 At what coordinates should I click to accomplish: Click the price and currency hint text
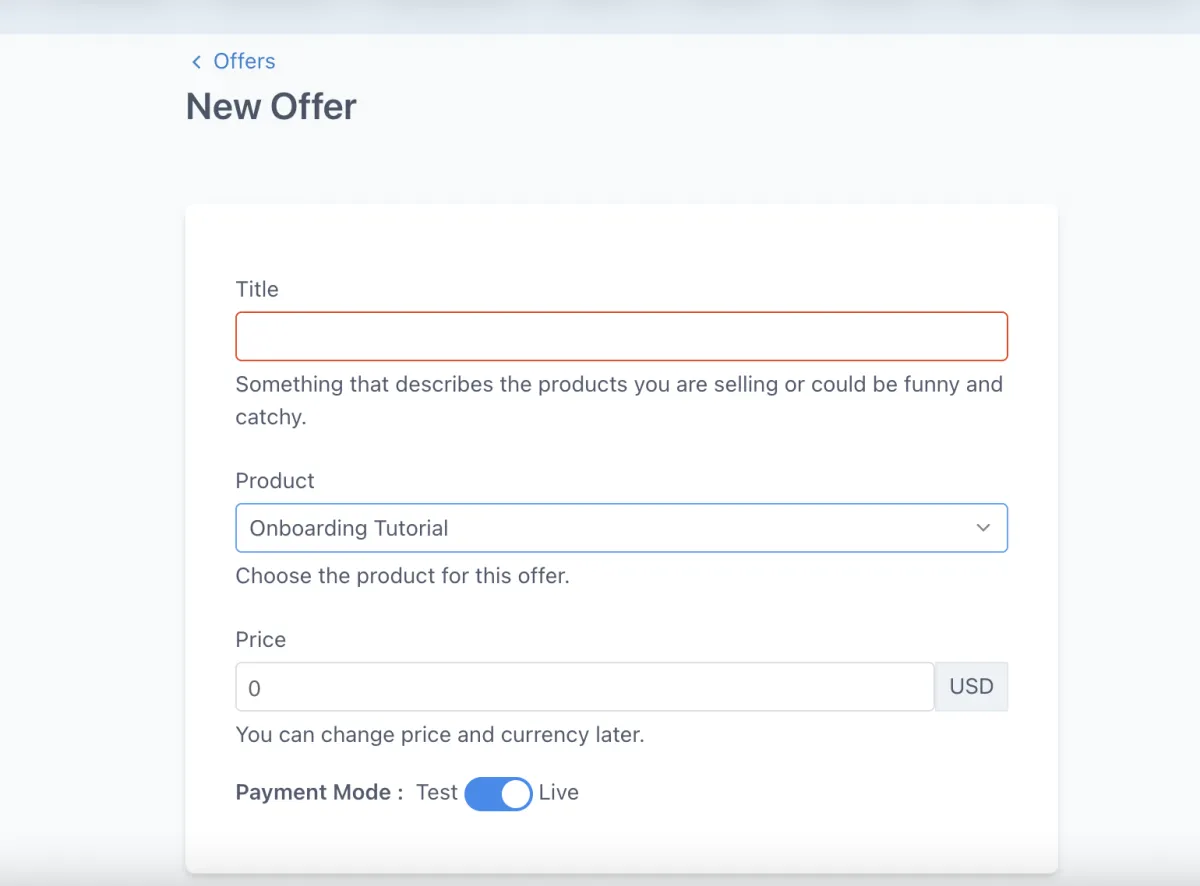click(440, 735)
